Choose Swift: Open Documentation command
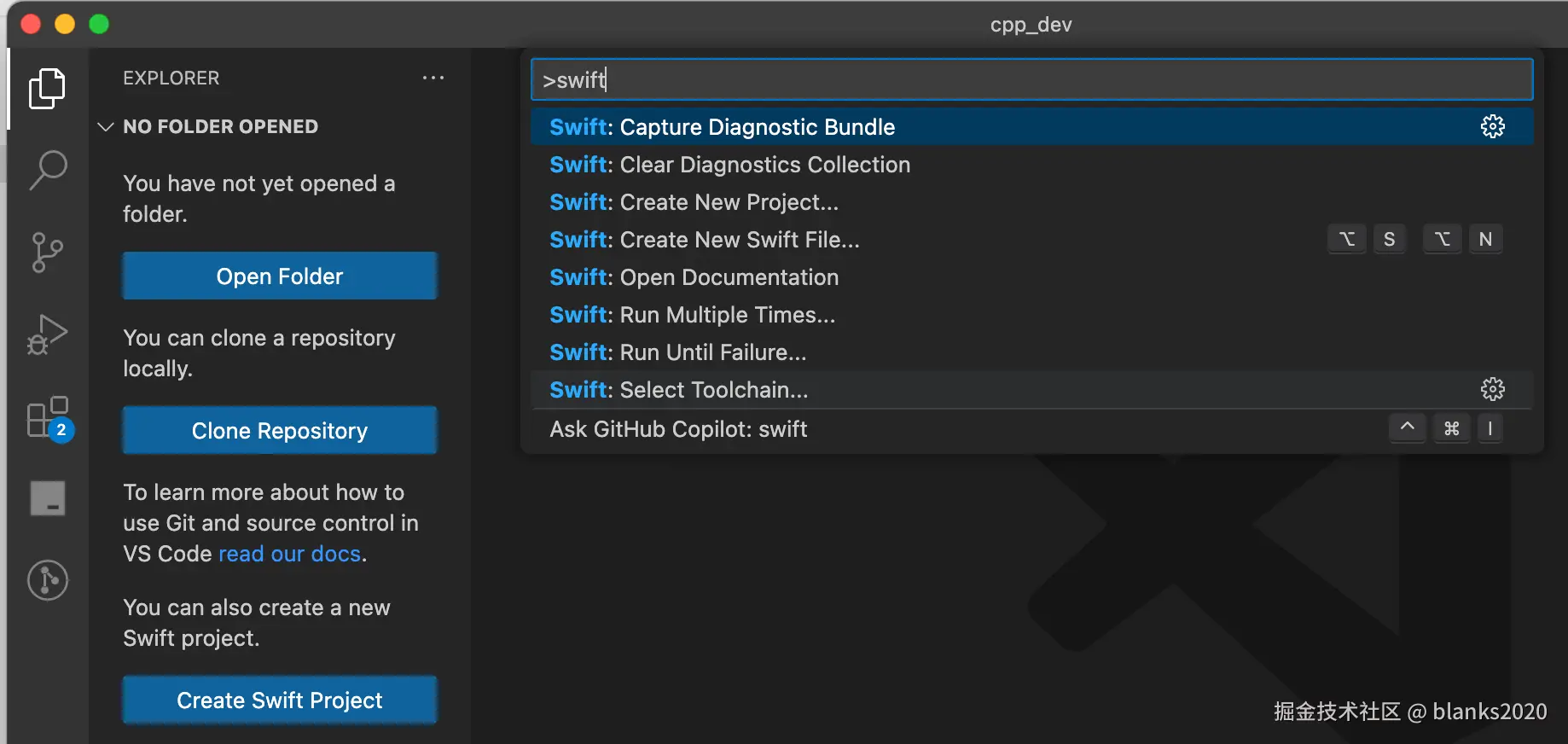 (694, 277)
